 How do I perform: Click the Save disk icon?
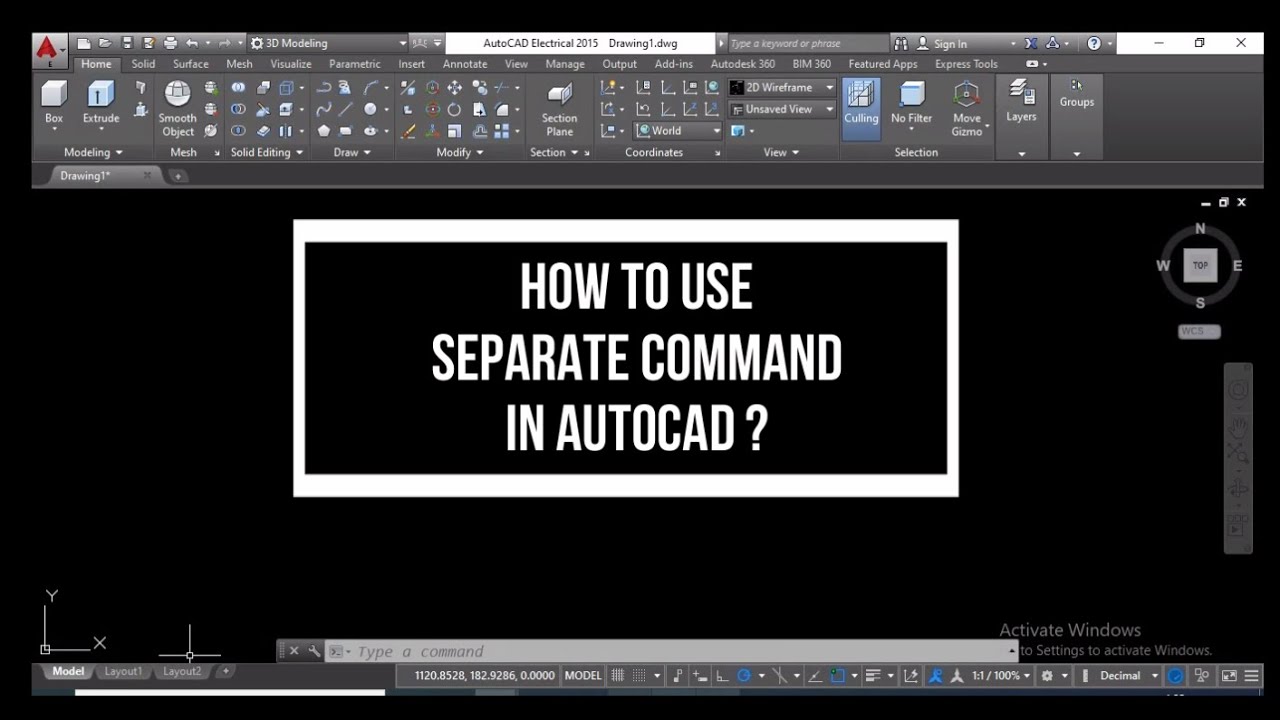[127, 43]
